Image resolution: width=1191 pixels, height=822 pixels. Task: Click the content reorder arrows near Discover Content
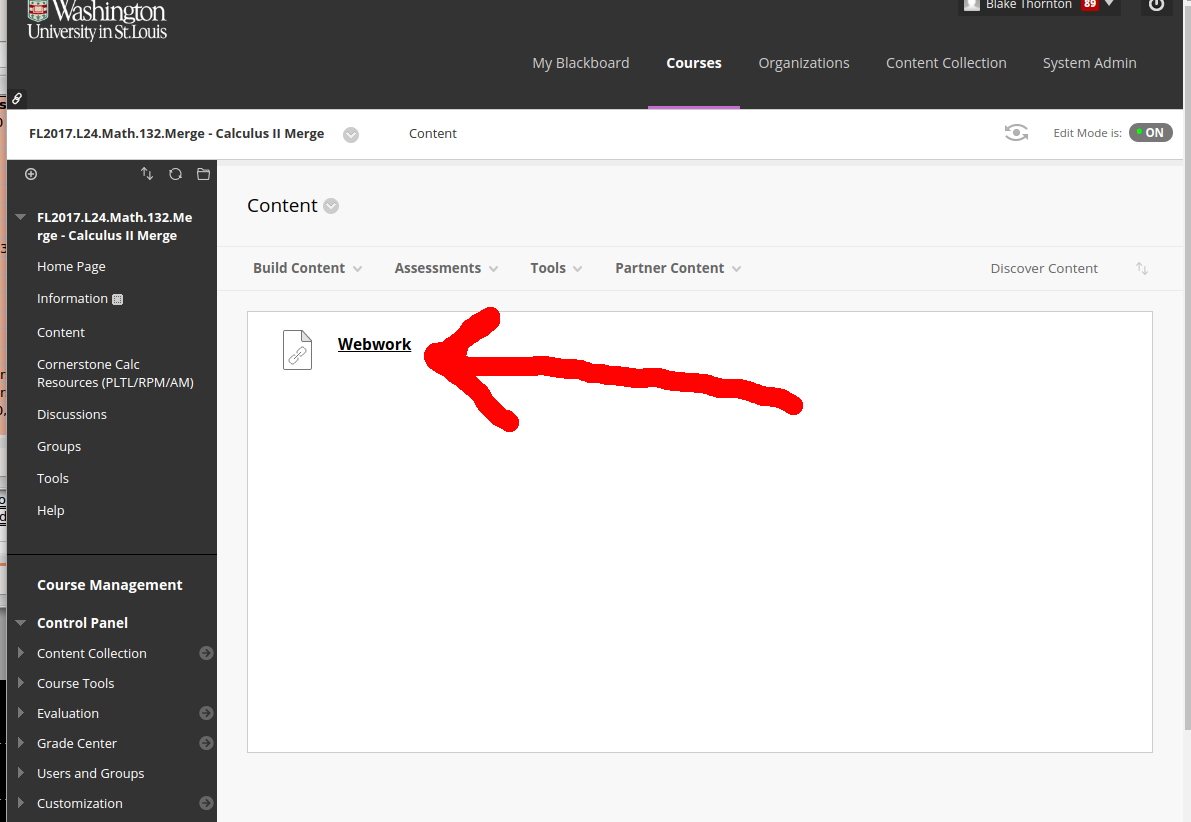[x=1142, y=268]
